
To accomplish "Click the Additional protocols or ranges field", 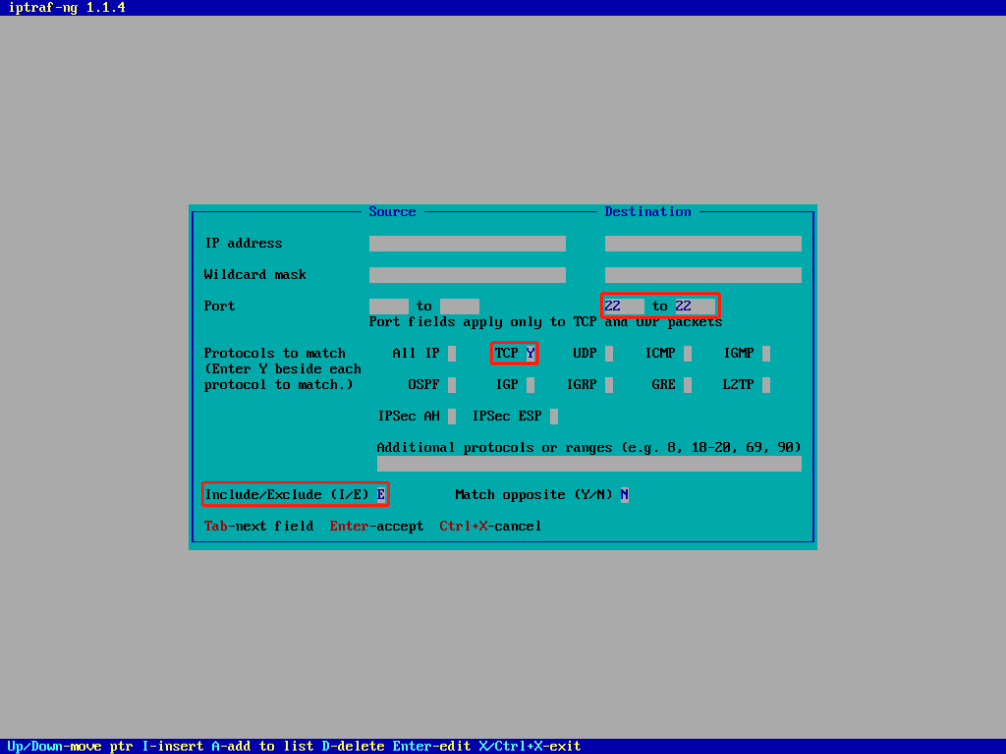I will coord(588,464).
